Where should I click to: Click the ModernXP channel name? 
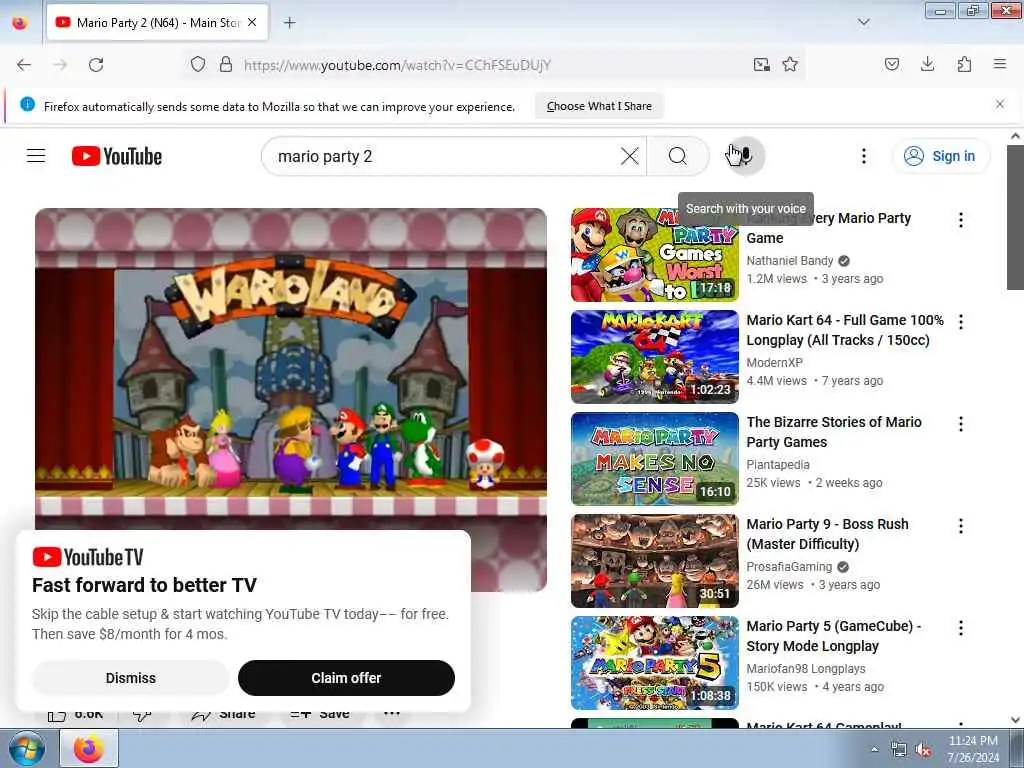[775, 362]
